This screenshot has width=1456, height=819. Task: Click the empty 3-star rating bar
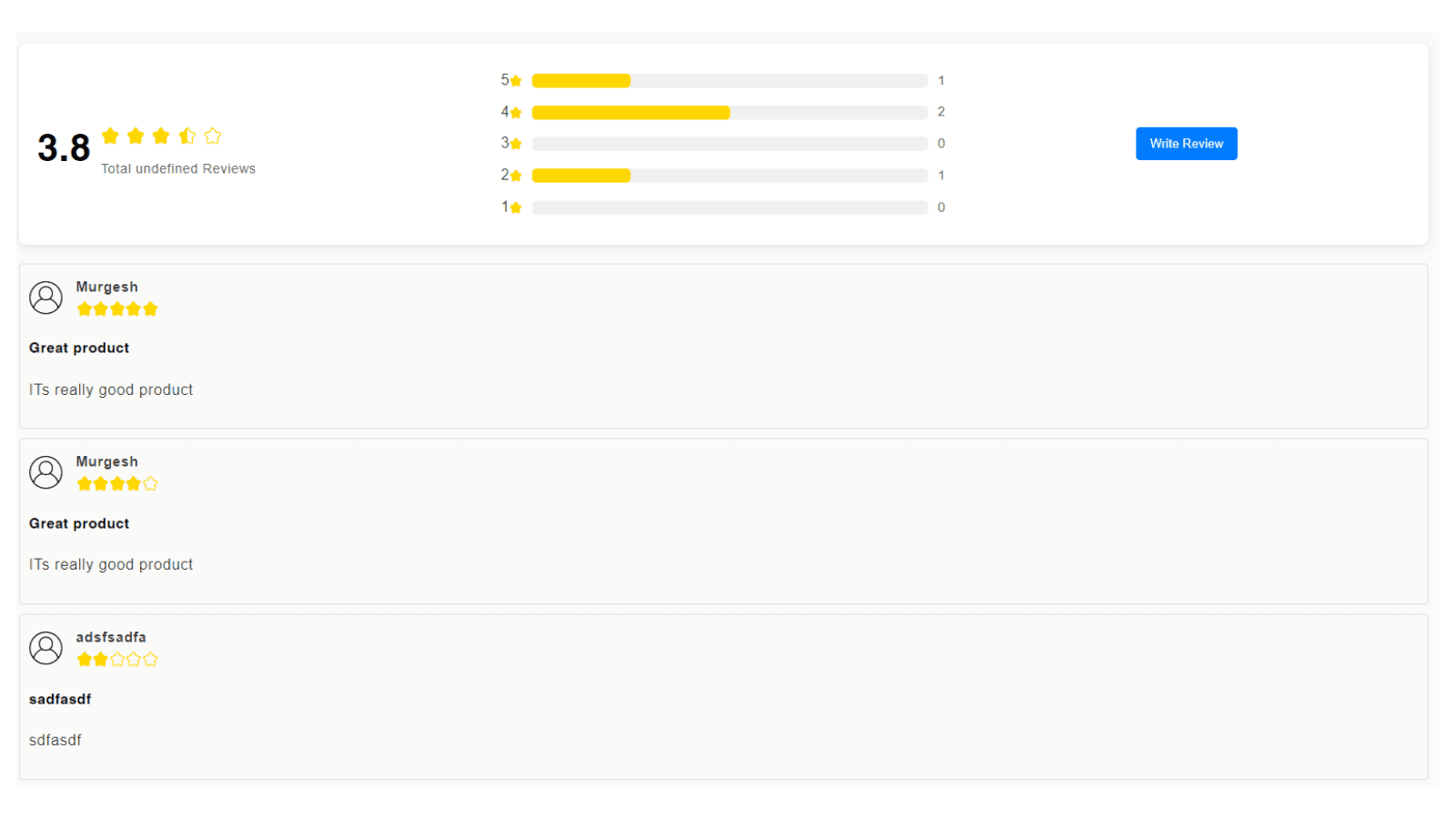pos(729,144)
